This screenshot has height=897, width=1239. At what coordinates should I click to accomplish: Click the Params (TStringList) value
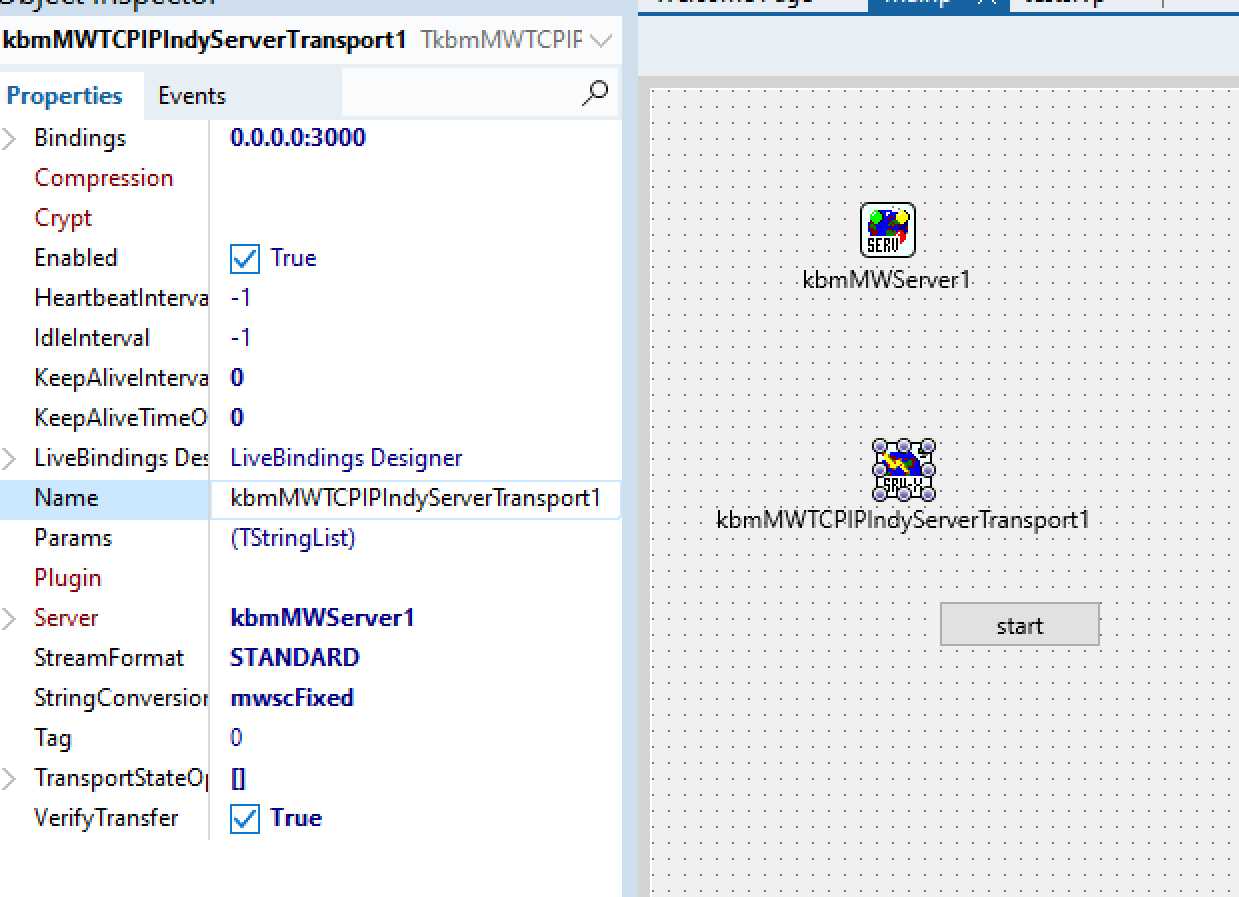[x=293, y=538]
